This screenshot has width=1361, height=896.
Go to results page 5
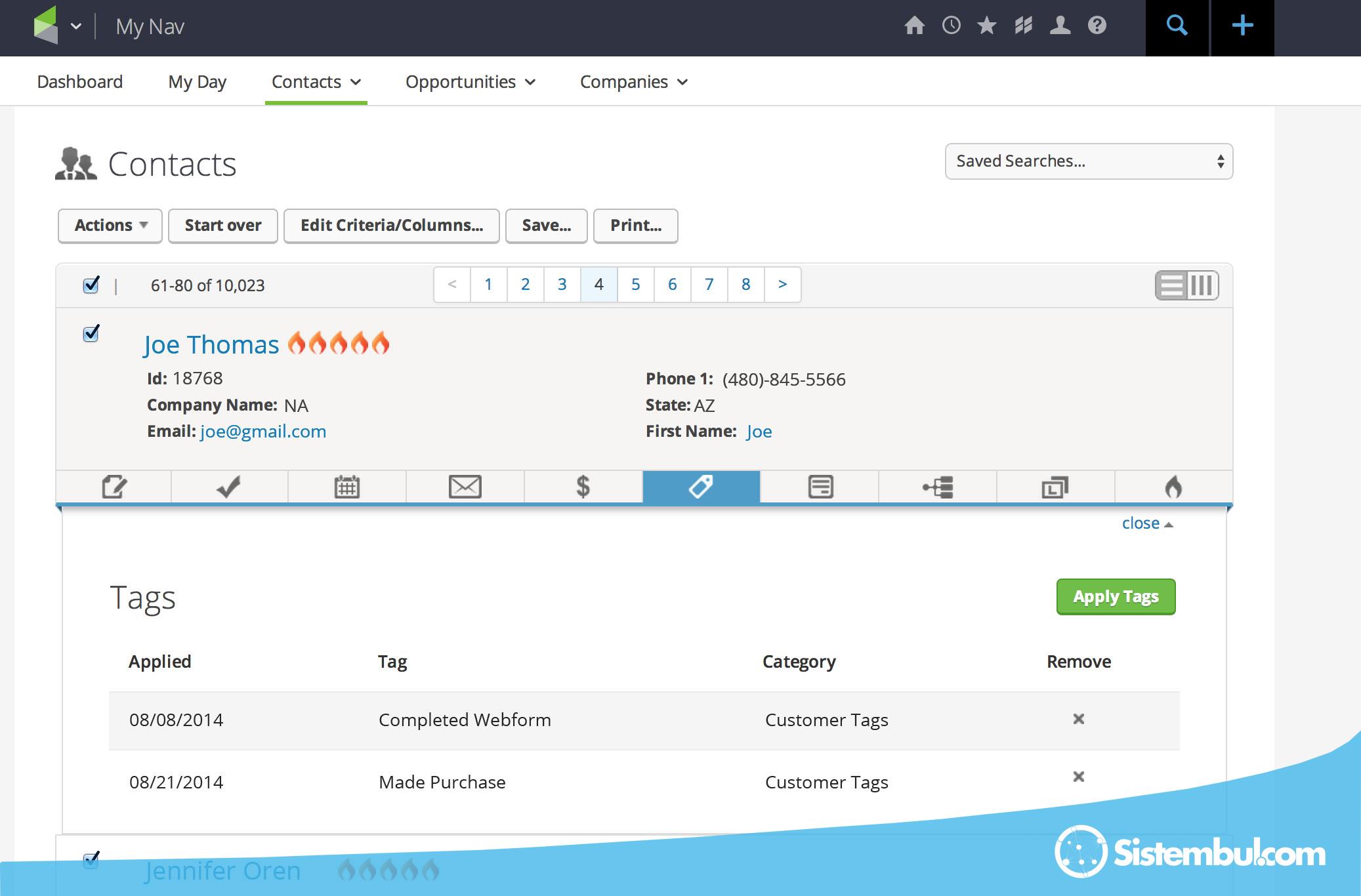click(x=635, y=285)
